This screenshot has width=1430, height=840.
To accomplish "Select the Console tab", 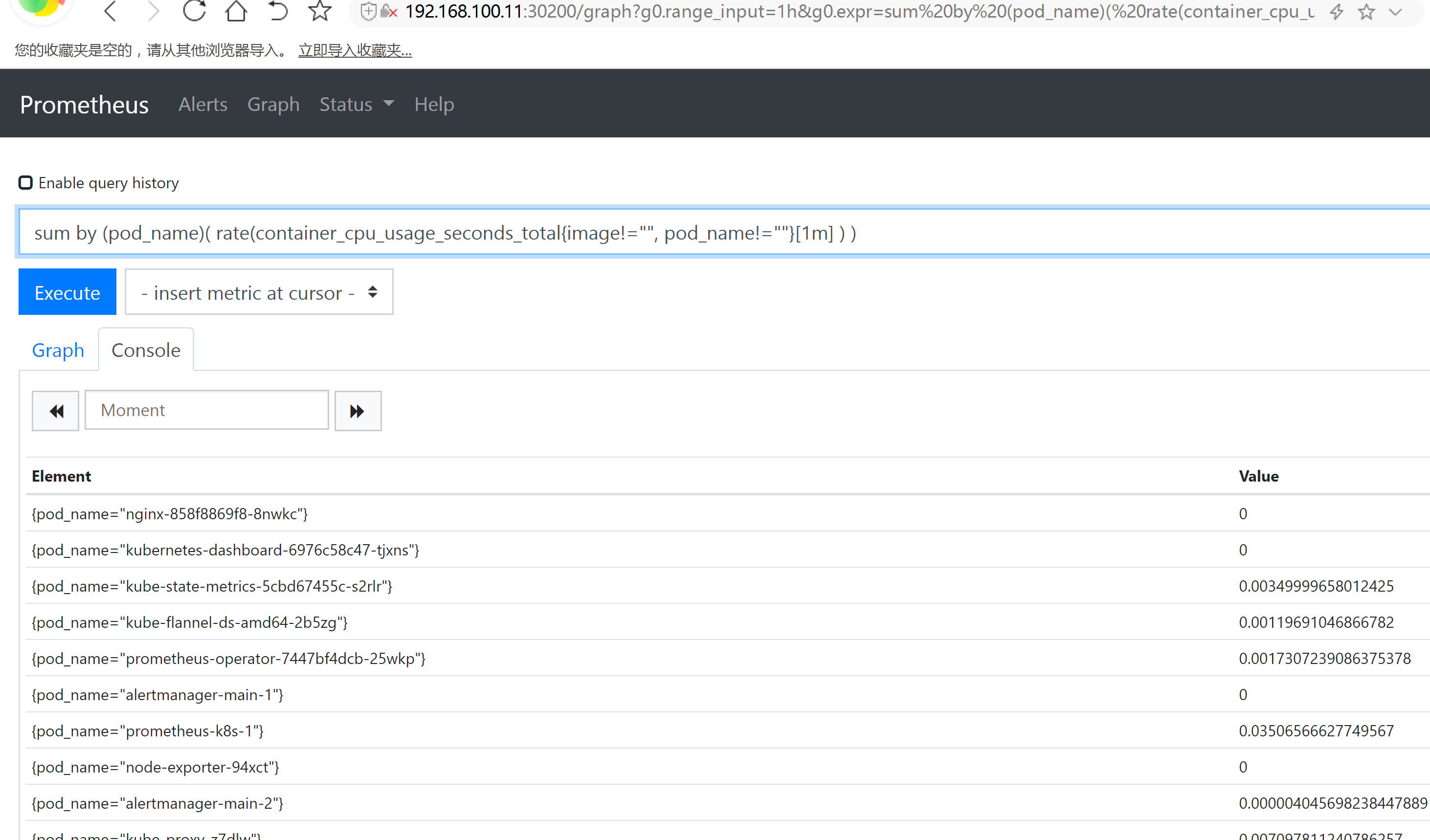I will (x=146, y=350).
